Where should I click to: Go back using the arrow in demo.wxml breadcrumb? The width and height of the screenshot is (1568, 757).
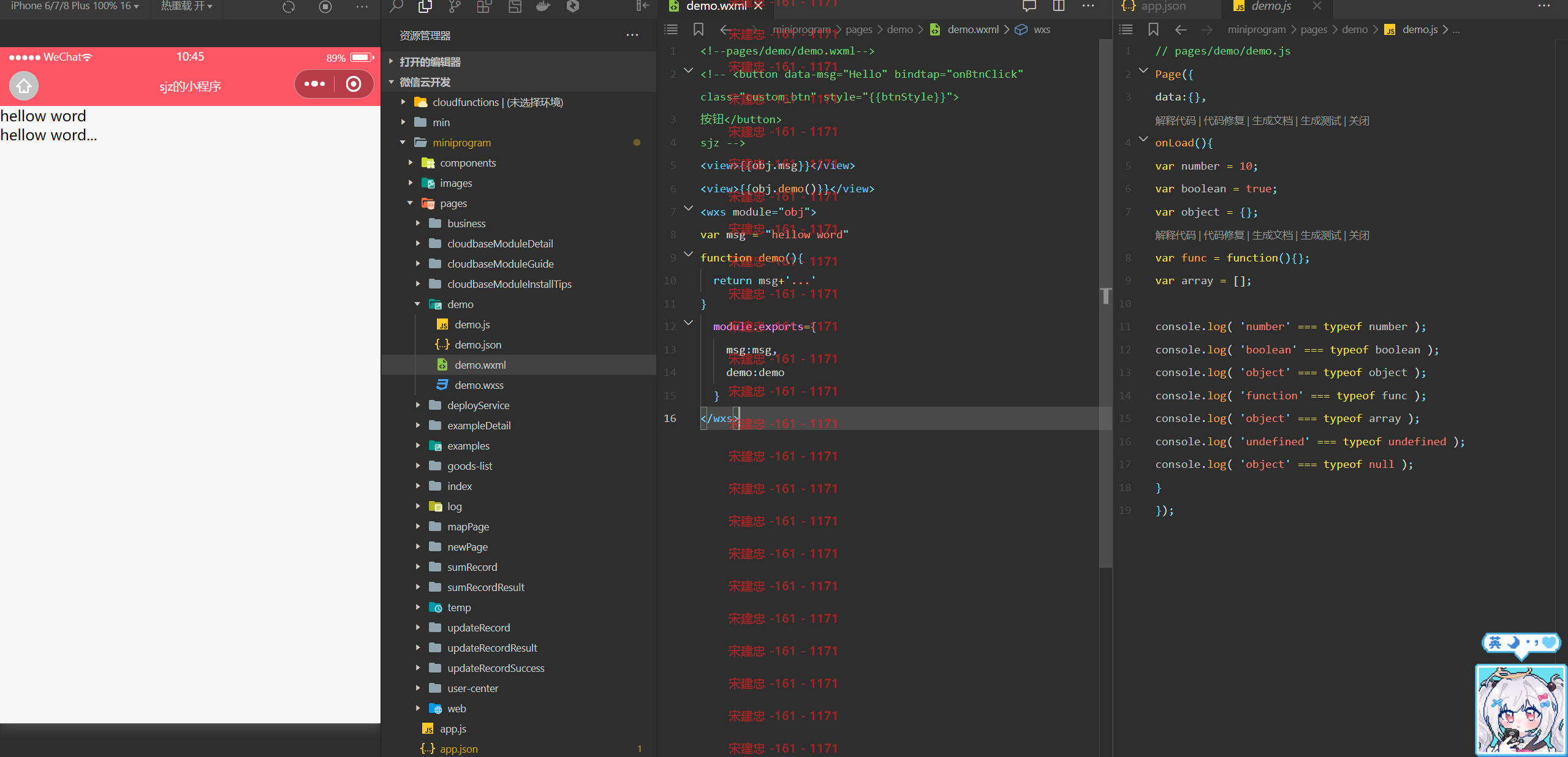(x=725, y=29)
